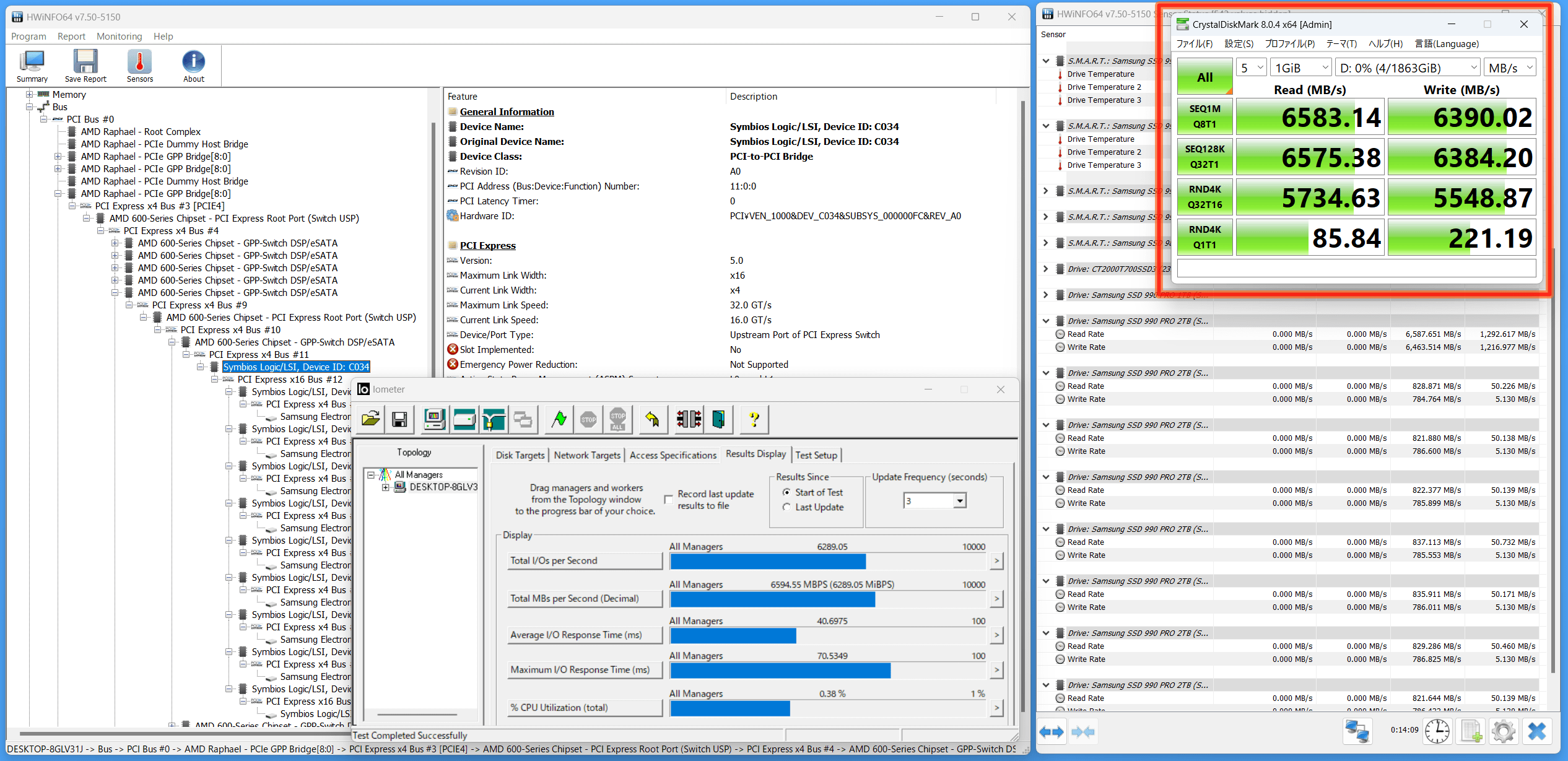The image size is (1568, 761).
Task: Open the drive selection dropdown D: 0%
Action: [x=1408, y=67]
